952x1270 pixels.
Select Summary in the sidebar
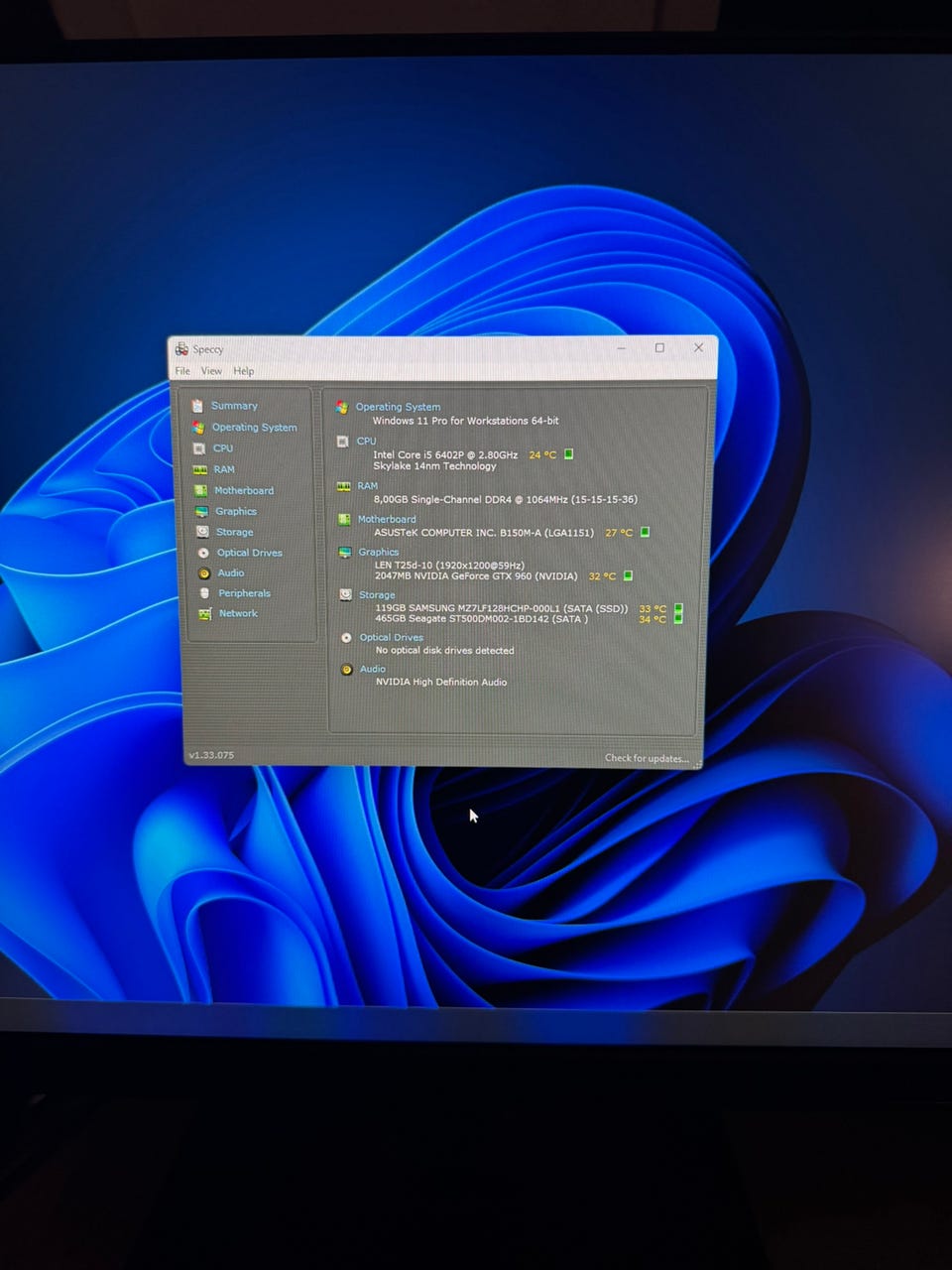234,406
